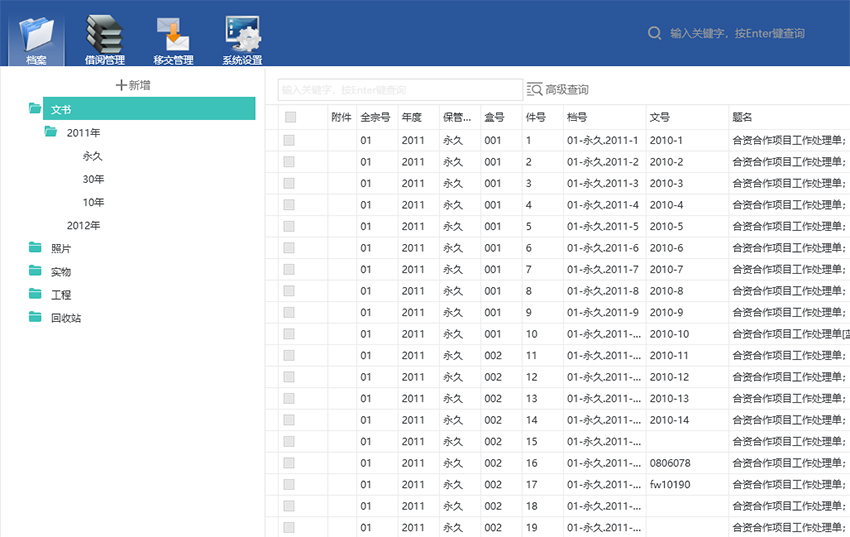Image resolution: width=850 pixels, height=537 pixels.
Task: Sort by the 全宗号 column header
Action: pos(375,117)
